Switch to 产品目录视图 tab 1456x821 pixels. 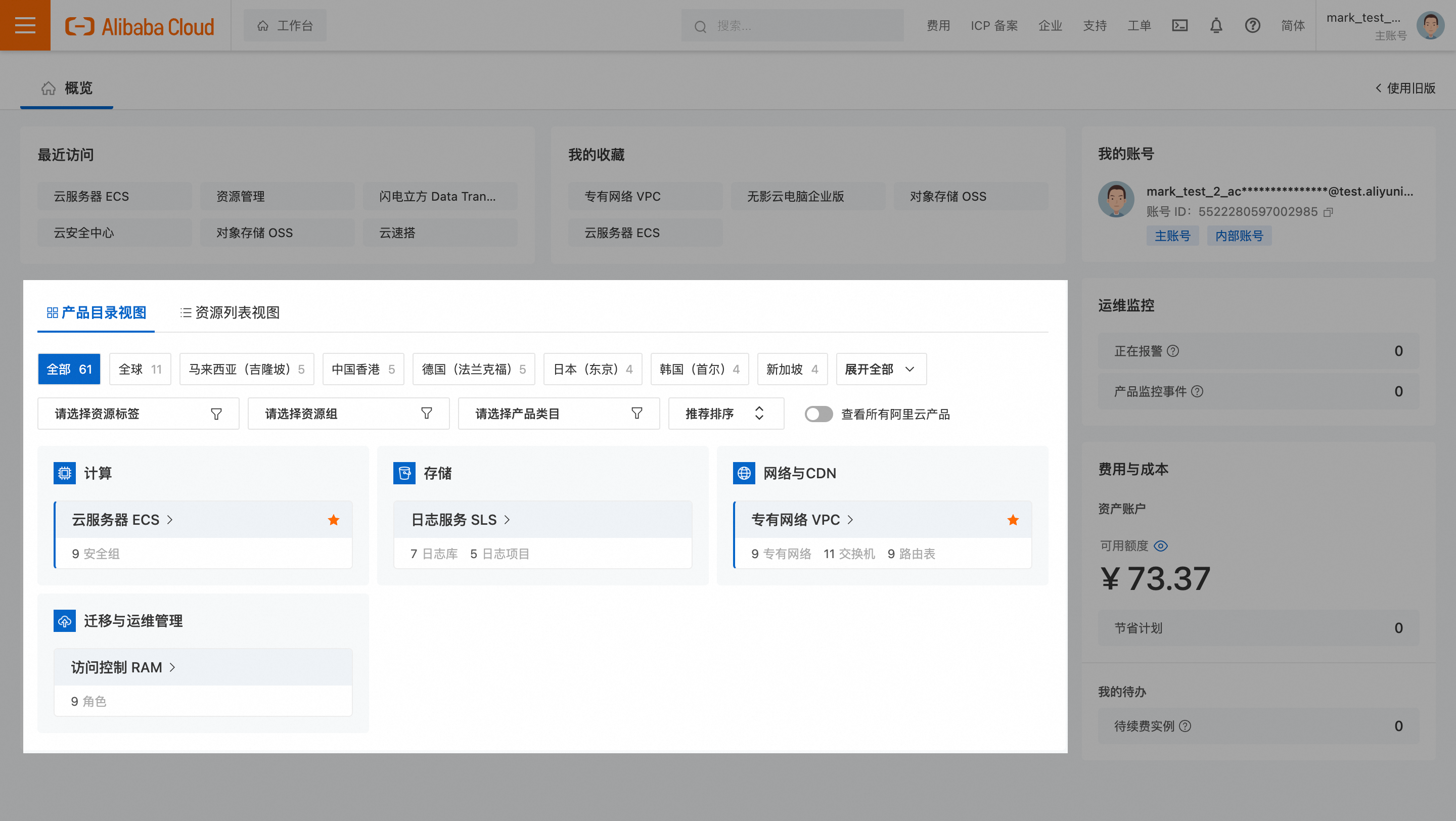[96, 312]
